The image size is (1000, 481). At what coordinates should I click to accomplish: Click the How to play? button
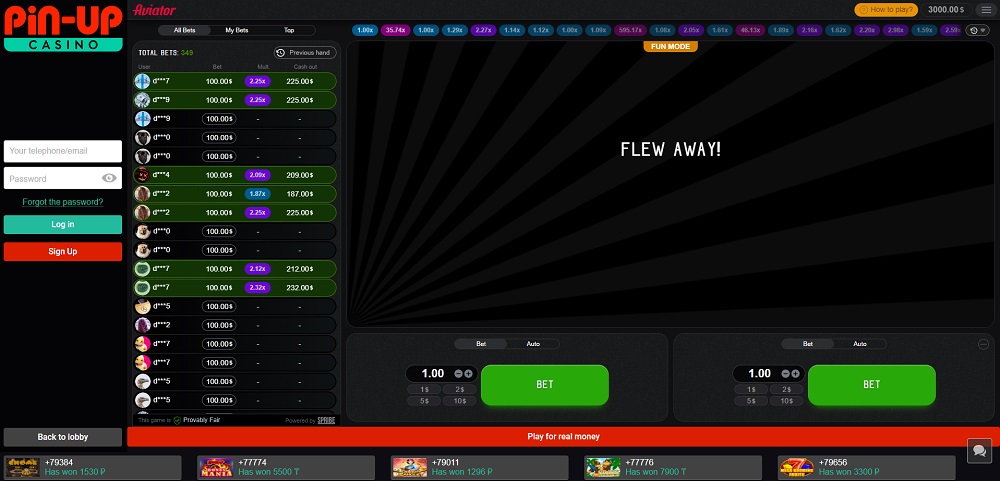(886, 10)
